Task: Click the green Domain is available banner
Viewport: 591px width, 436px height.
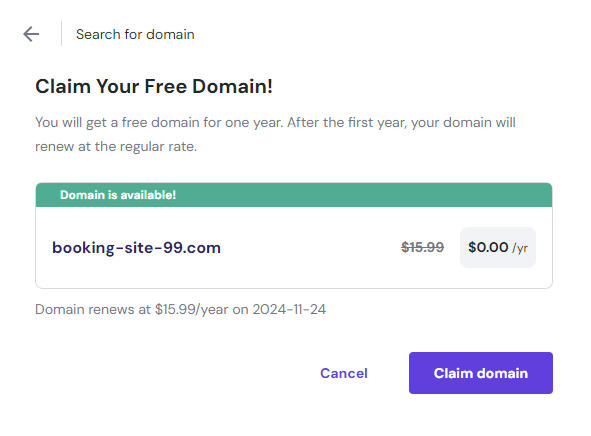Action: (294, 195)
